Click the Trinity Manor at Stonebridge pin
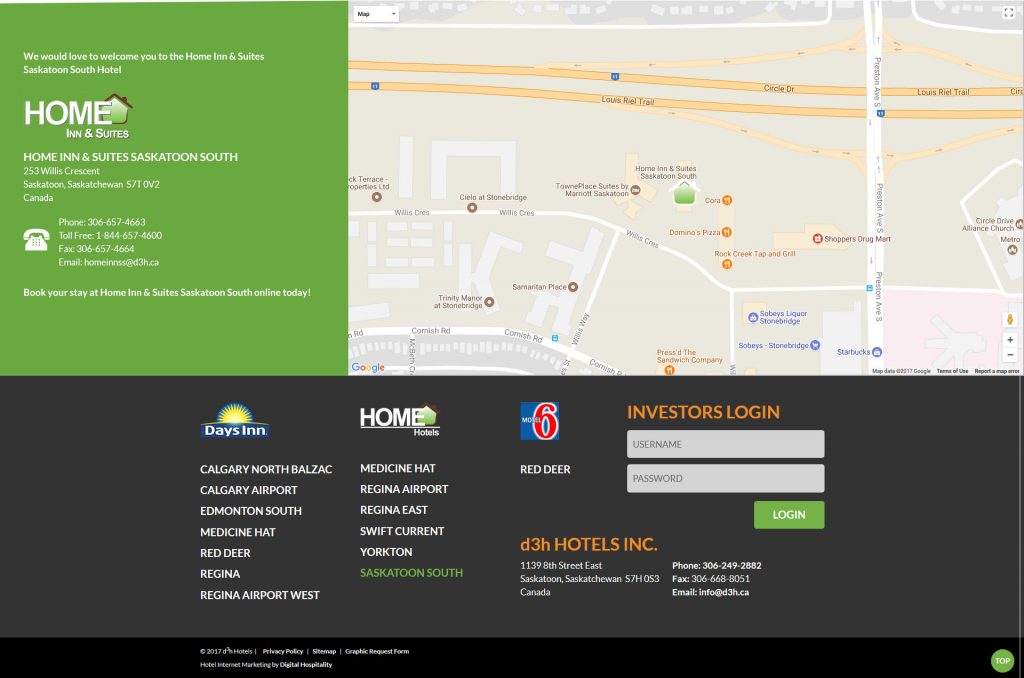 (489, 302)
